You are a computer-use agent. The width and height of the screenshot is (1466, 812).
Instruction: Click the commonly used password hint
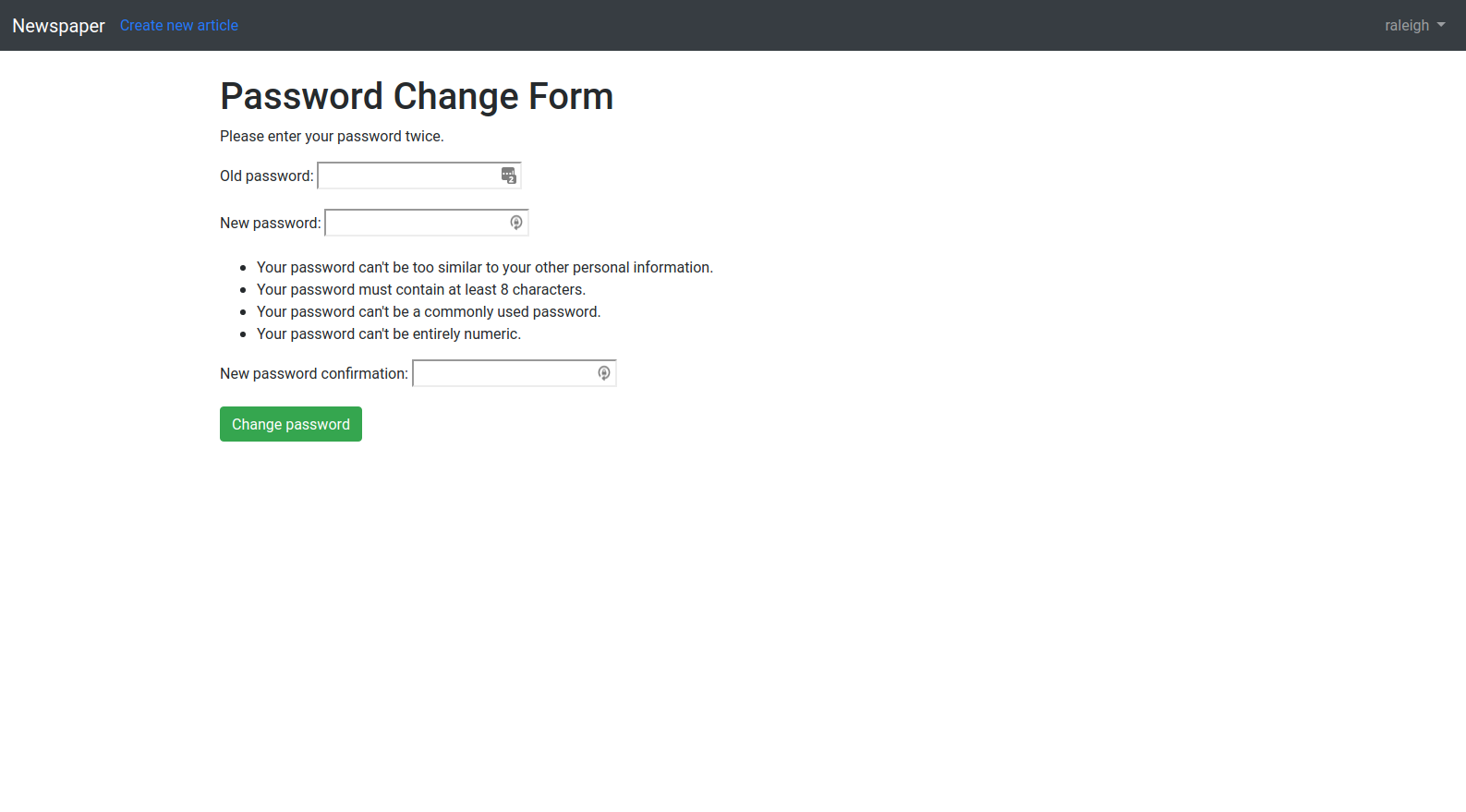click(429, 312)
